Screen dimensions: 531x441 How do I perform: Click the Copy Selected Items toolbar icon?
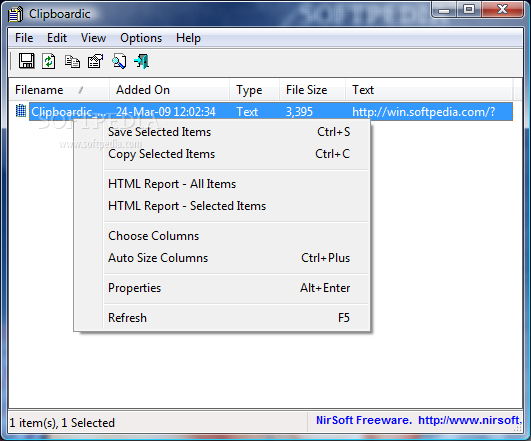click(x=72, y=62)
